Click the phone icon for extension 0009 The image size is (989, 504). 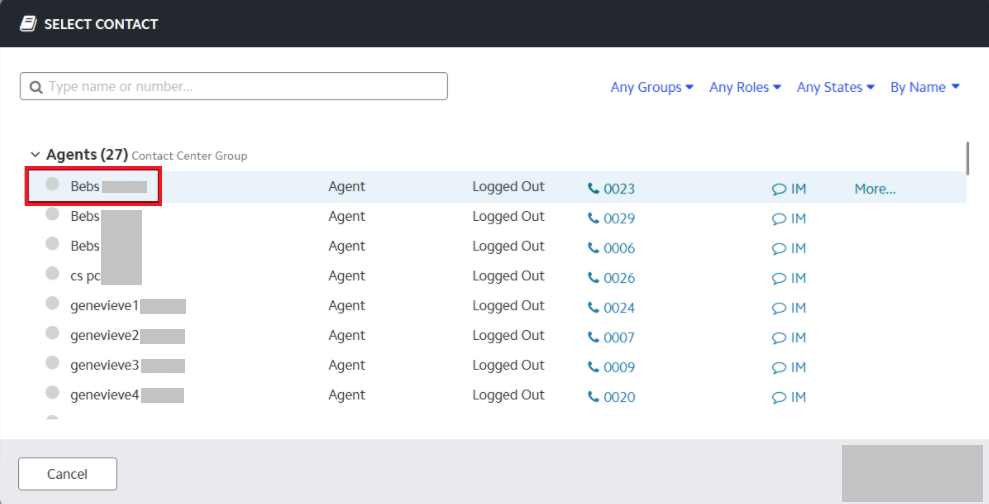pos(593,366)
